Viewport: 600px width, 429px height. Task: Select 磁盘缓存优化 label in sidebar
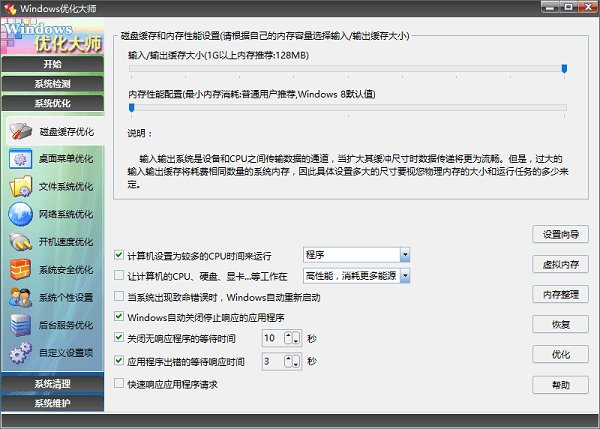(x=67, y=132)
